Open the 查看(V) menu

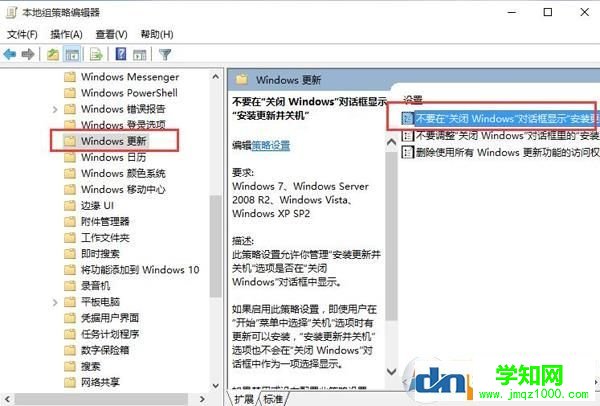pyautogui.click(x=111, y=34)
